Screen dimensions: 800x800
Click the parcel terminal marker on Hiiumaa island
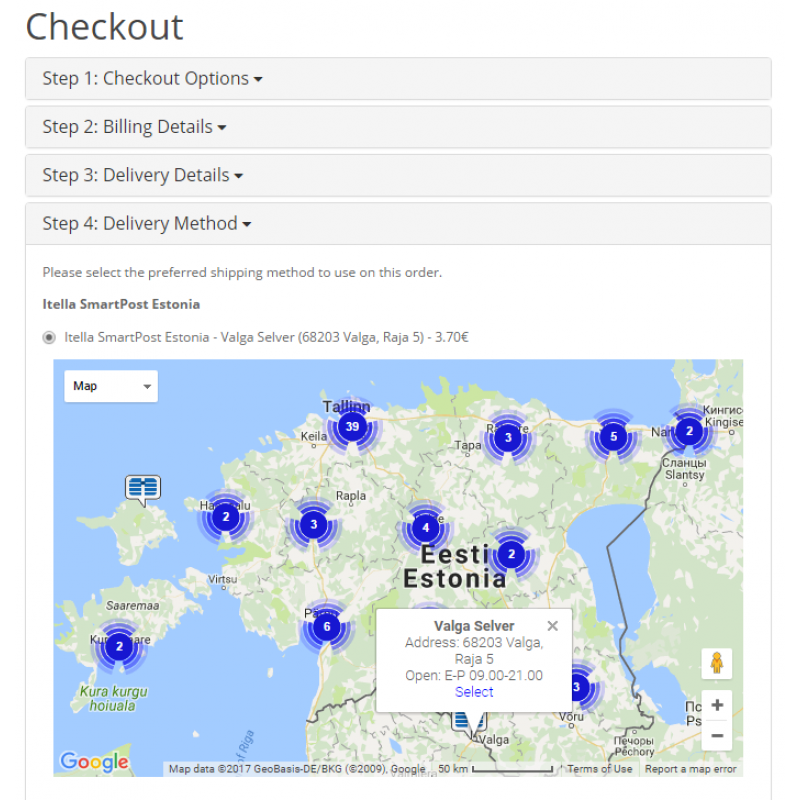tap(143, 490)
